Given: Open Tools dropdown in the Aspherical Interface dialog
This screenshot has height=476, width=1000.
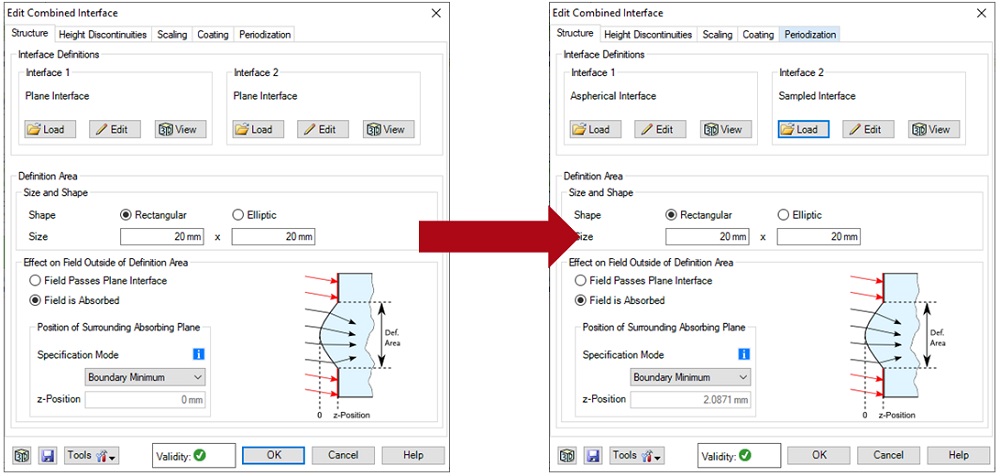Looking at the screenshot, I should [636, 455].
